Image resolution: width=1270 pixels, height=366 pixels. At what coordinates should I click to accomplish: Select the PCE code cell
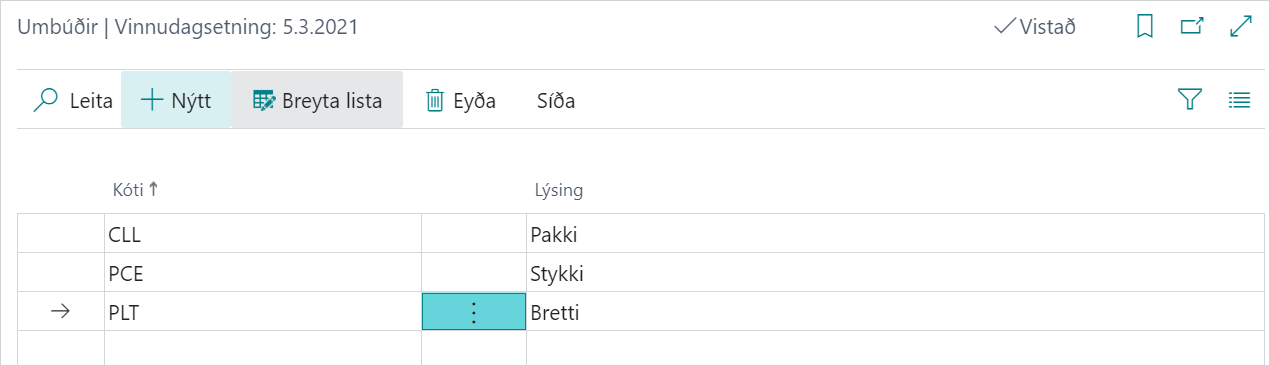click(x=263, y=273)
